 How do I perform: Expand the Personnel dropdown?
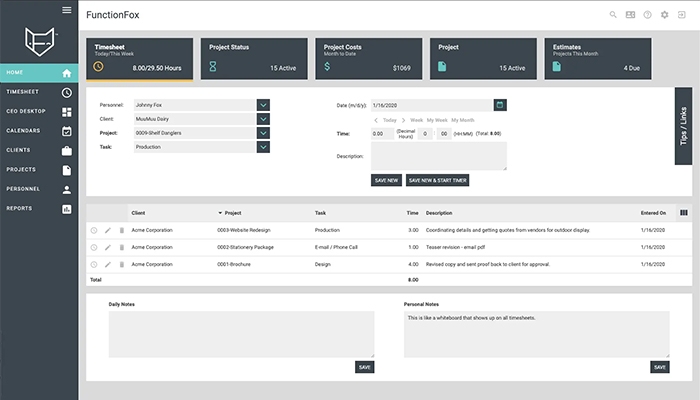(x=263, y=104)
